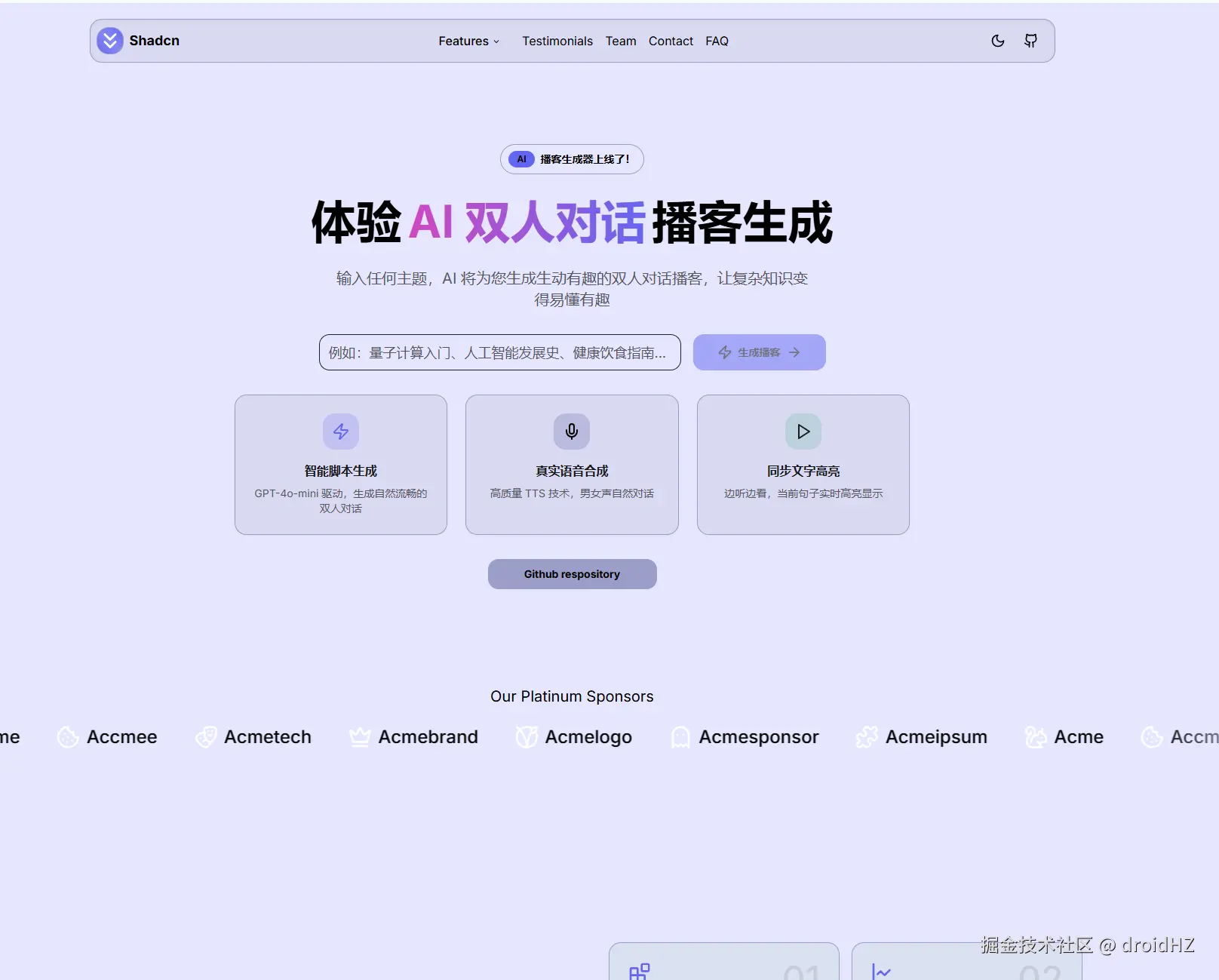Open the Team nav link

(621, 41)
